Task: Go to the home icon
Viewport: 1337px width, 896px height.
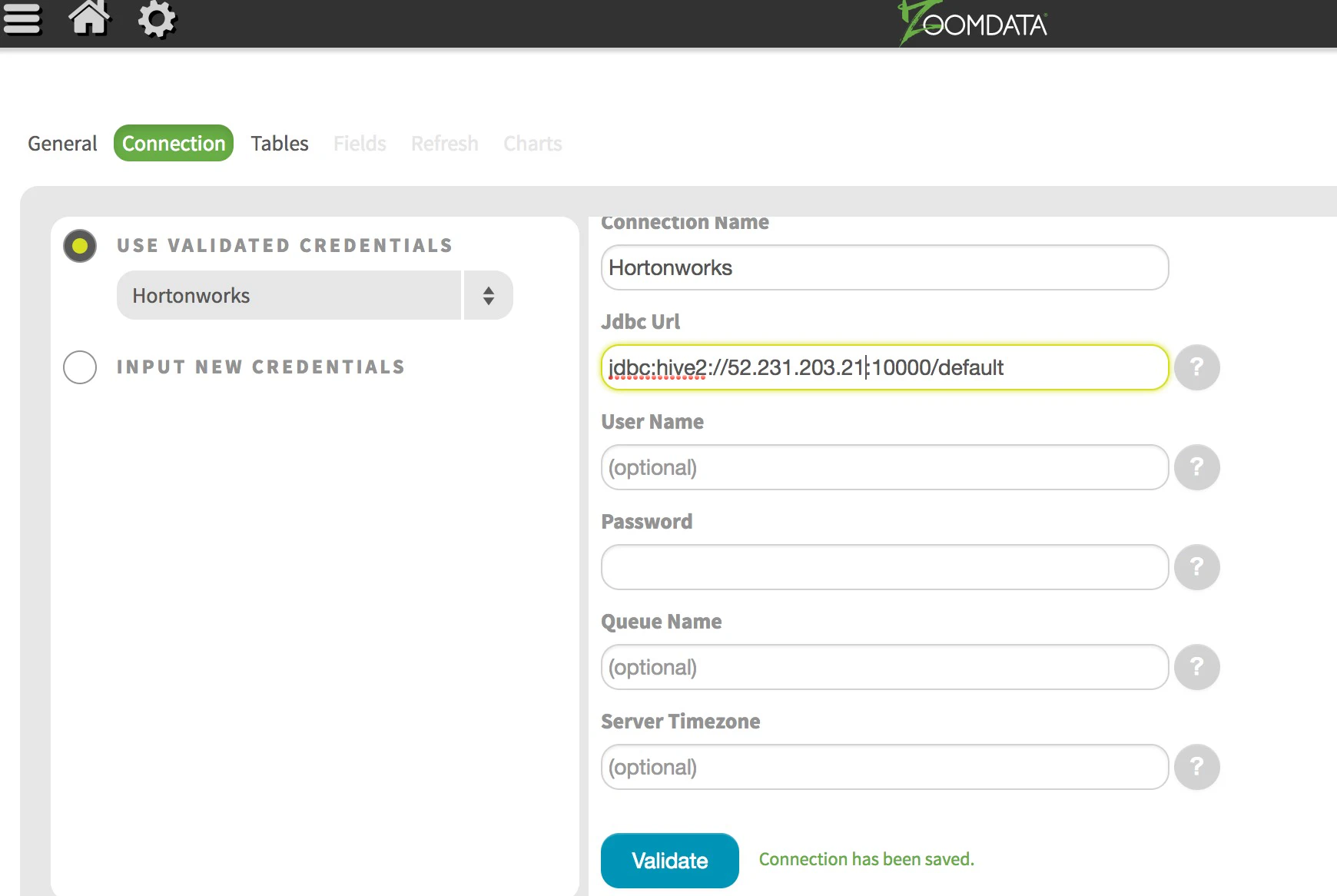Action: [90, 18]
